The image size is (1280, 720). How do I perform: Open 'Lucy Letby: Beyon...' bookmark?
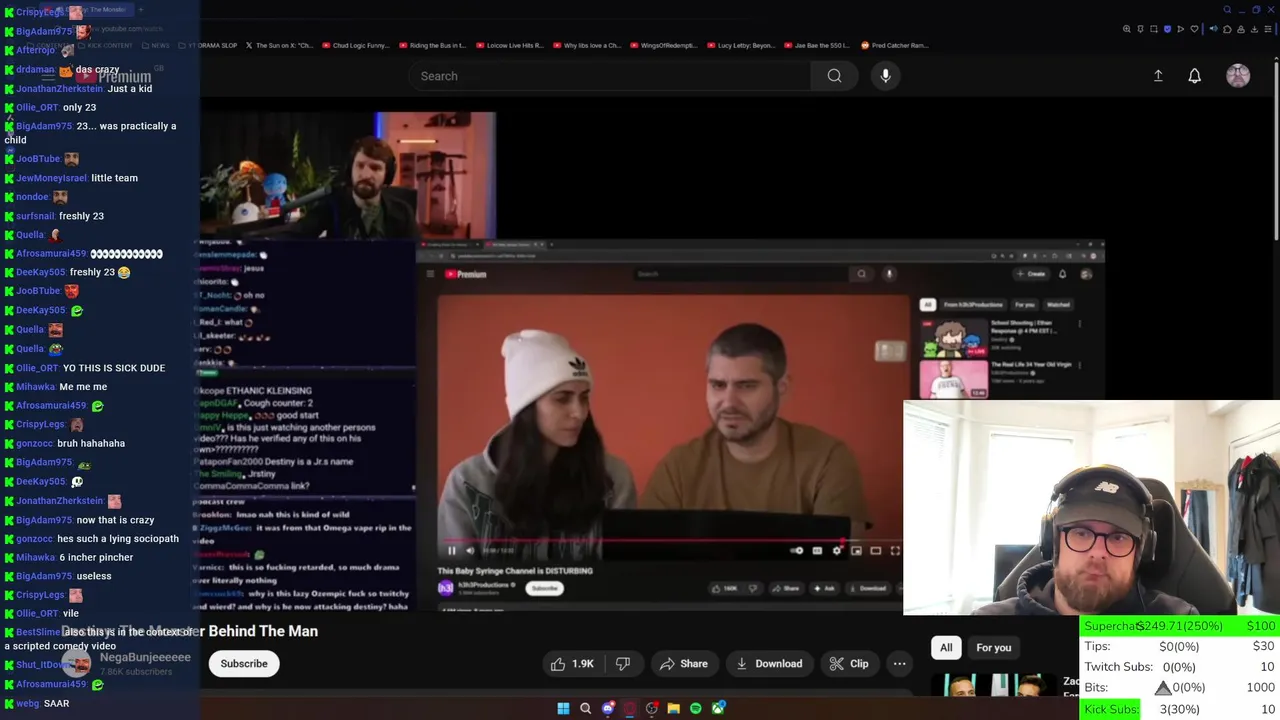[741, 45]
